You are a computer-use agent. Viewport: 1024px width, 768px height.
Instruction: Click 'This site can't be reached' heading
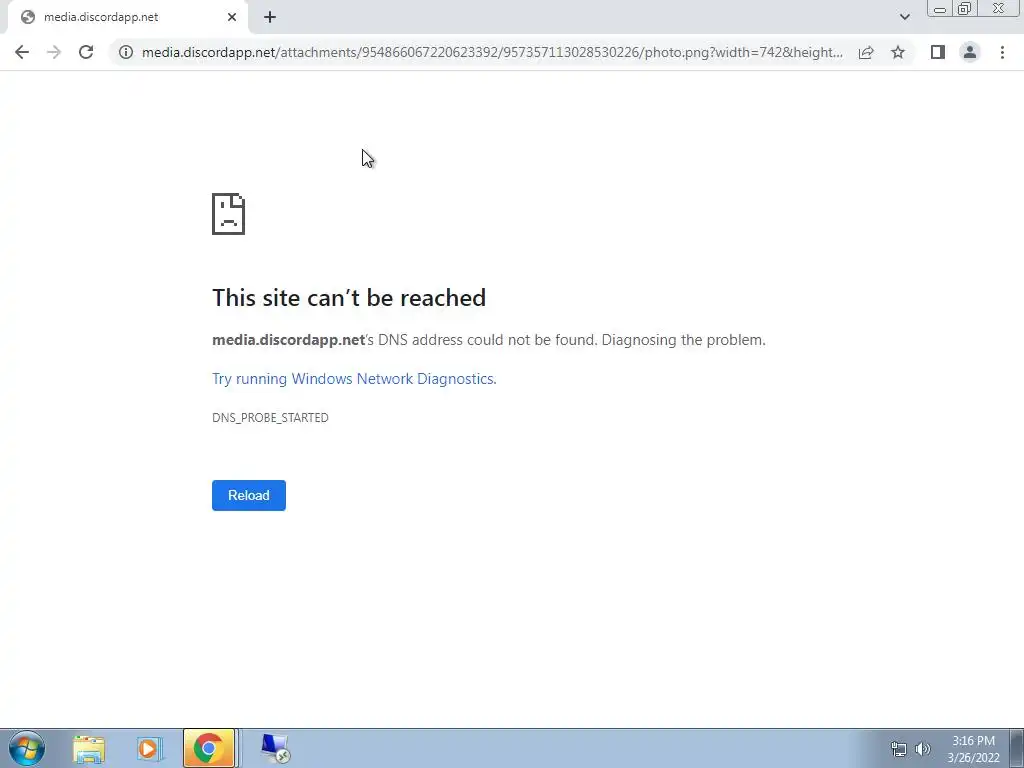coord(349,298)
